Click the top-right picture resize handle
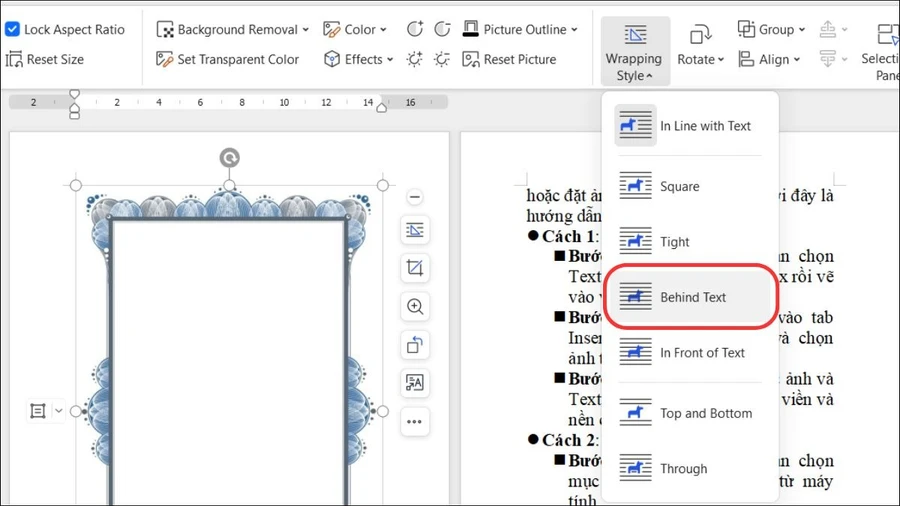Screen dimensions: 900x506 pos(383,185)
